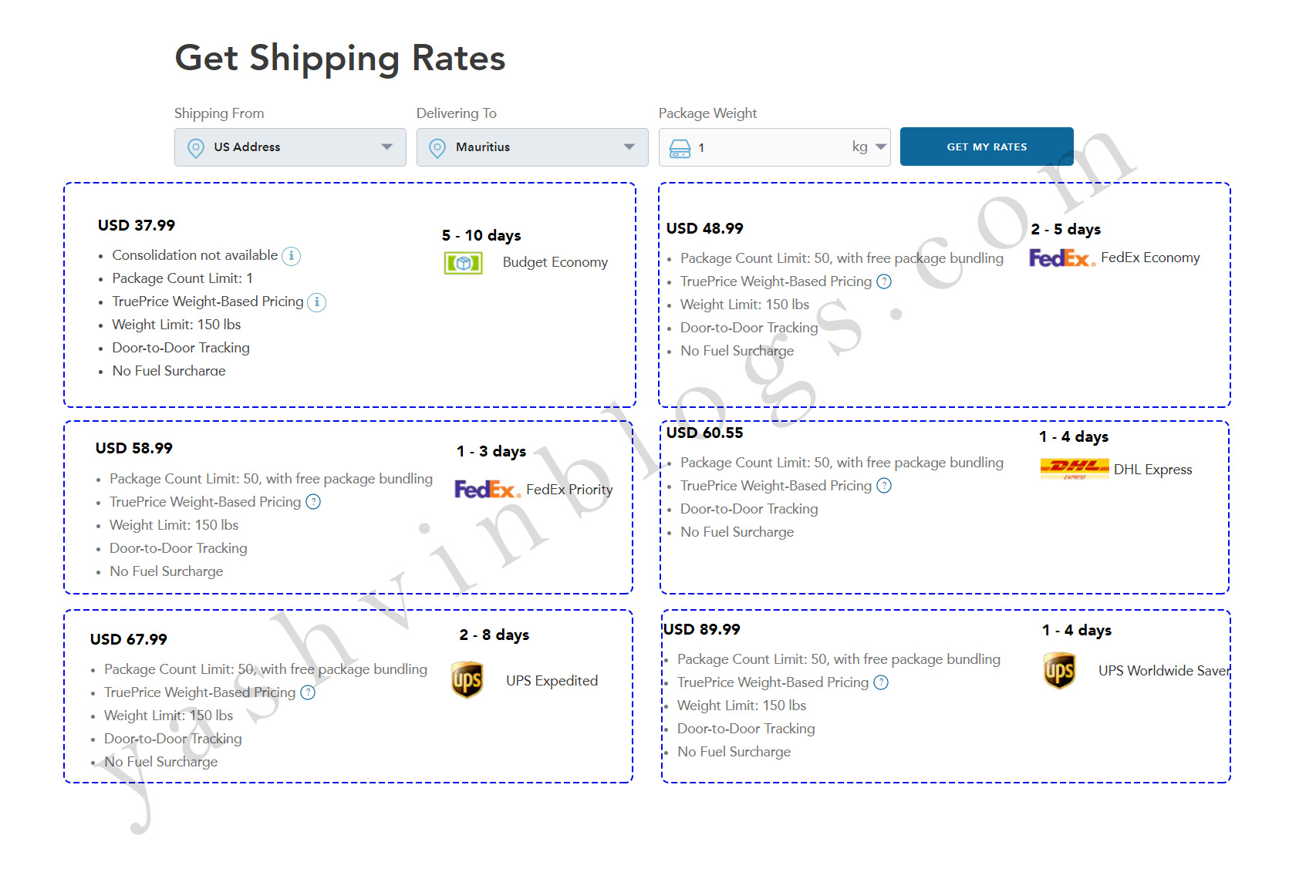
Task: Click the FedEx Priority logo
Action: click(x=487, y=489)
